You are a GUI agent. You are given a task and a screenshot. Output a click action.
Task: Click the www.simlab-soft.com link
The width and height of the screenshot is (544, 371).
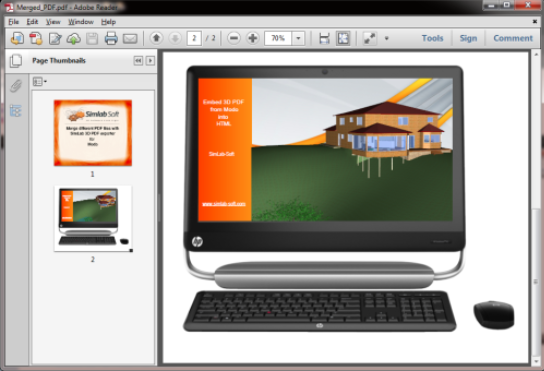[x=224, y=204]
